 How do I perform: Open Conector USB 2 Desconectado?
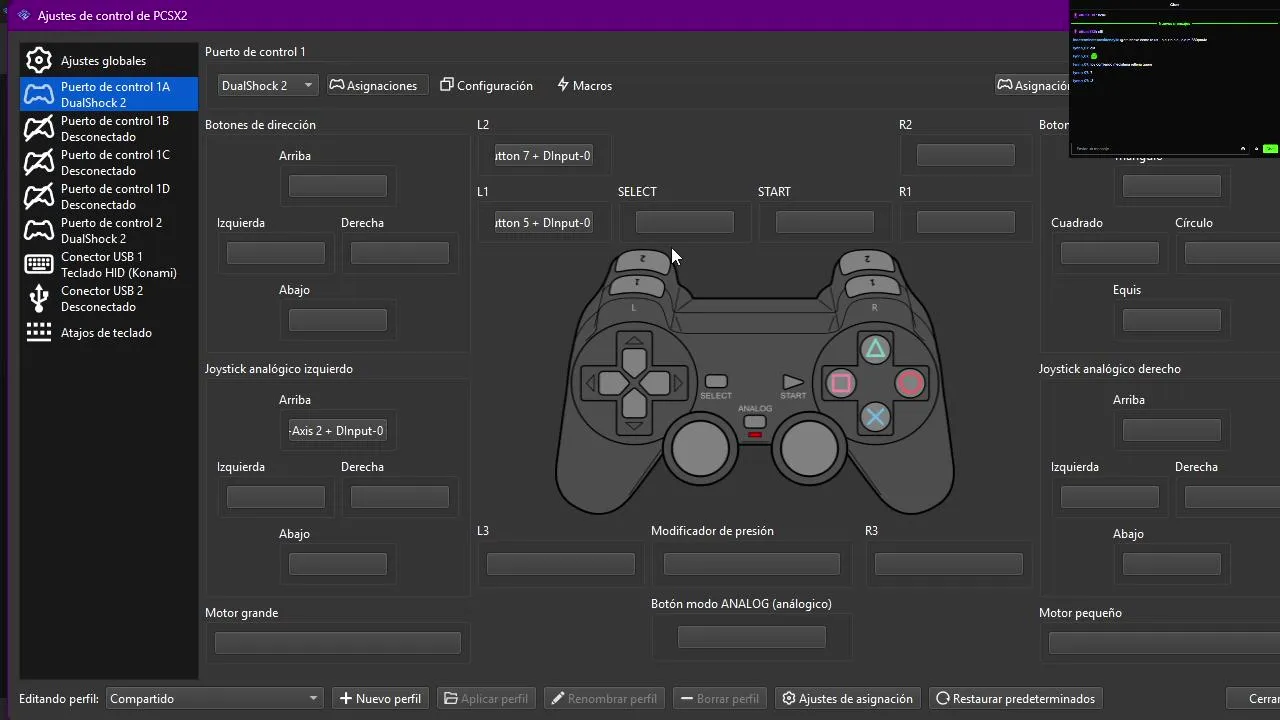pyautogui.click(x=108, y=299)
